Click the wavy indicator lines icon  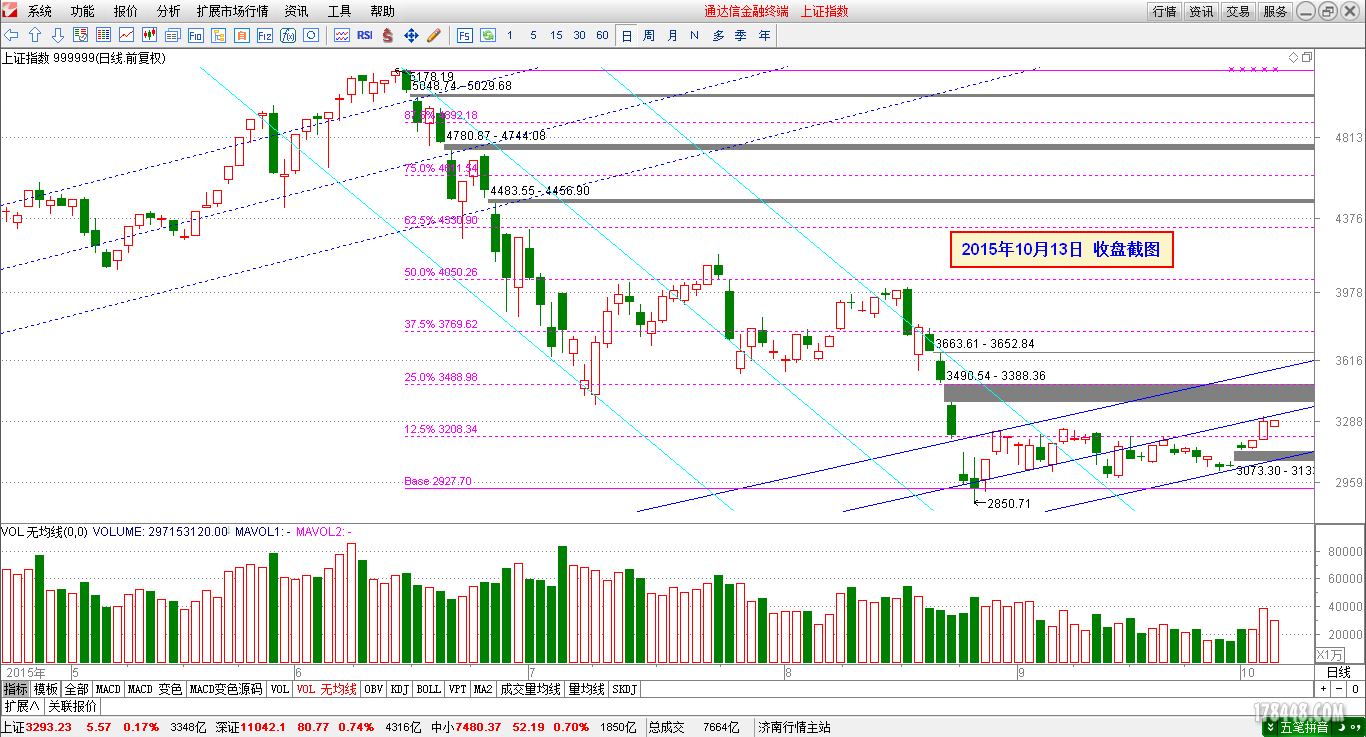[342, 35]
